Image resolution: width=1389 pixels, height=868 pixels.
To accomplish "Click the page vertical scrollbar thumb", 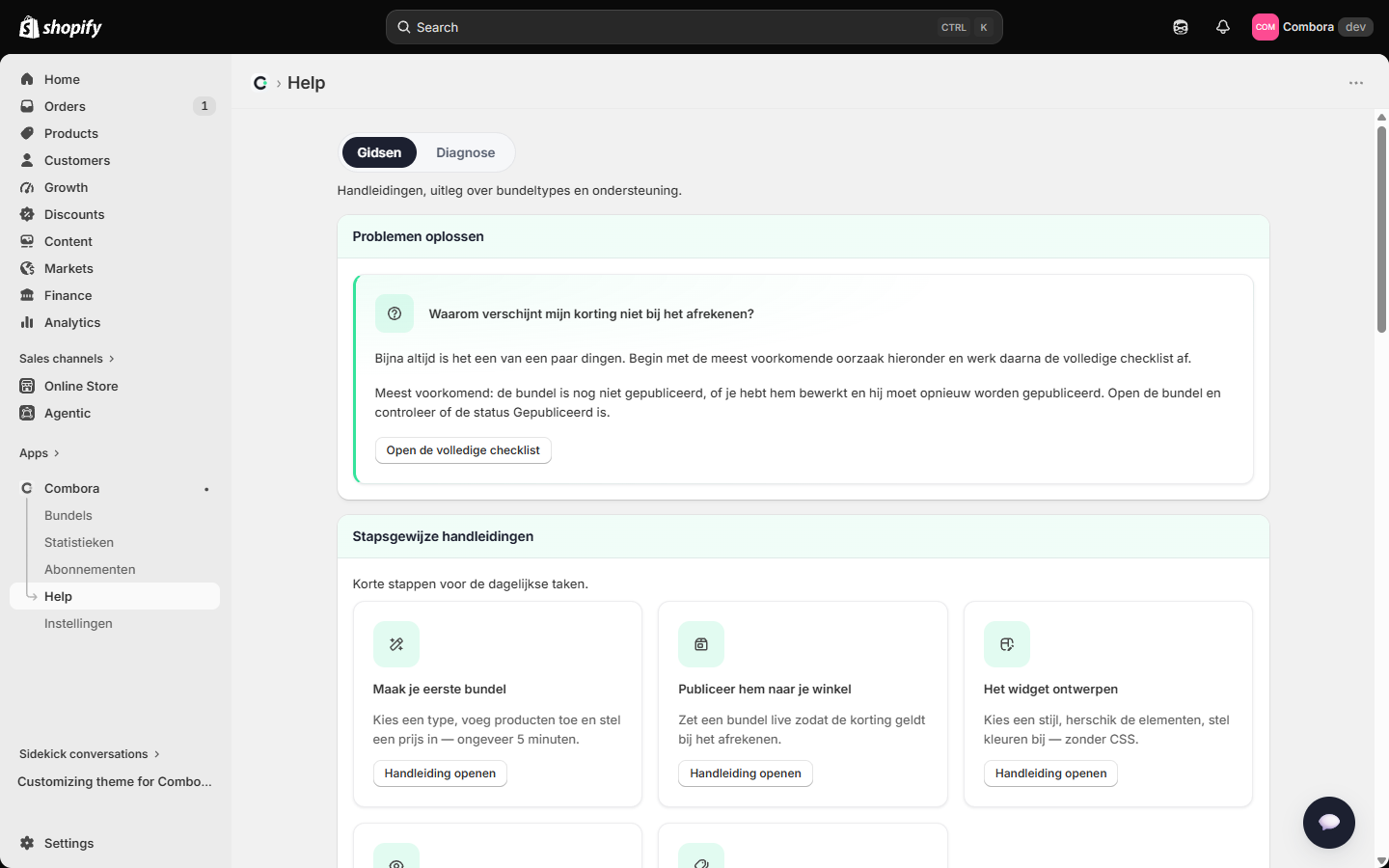I will coord(1381,230).
